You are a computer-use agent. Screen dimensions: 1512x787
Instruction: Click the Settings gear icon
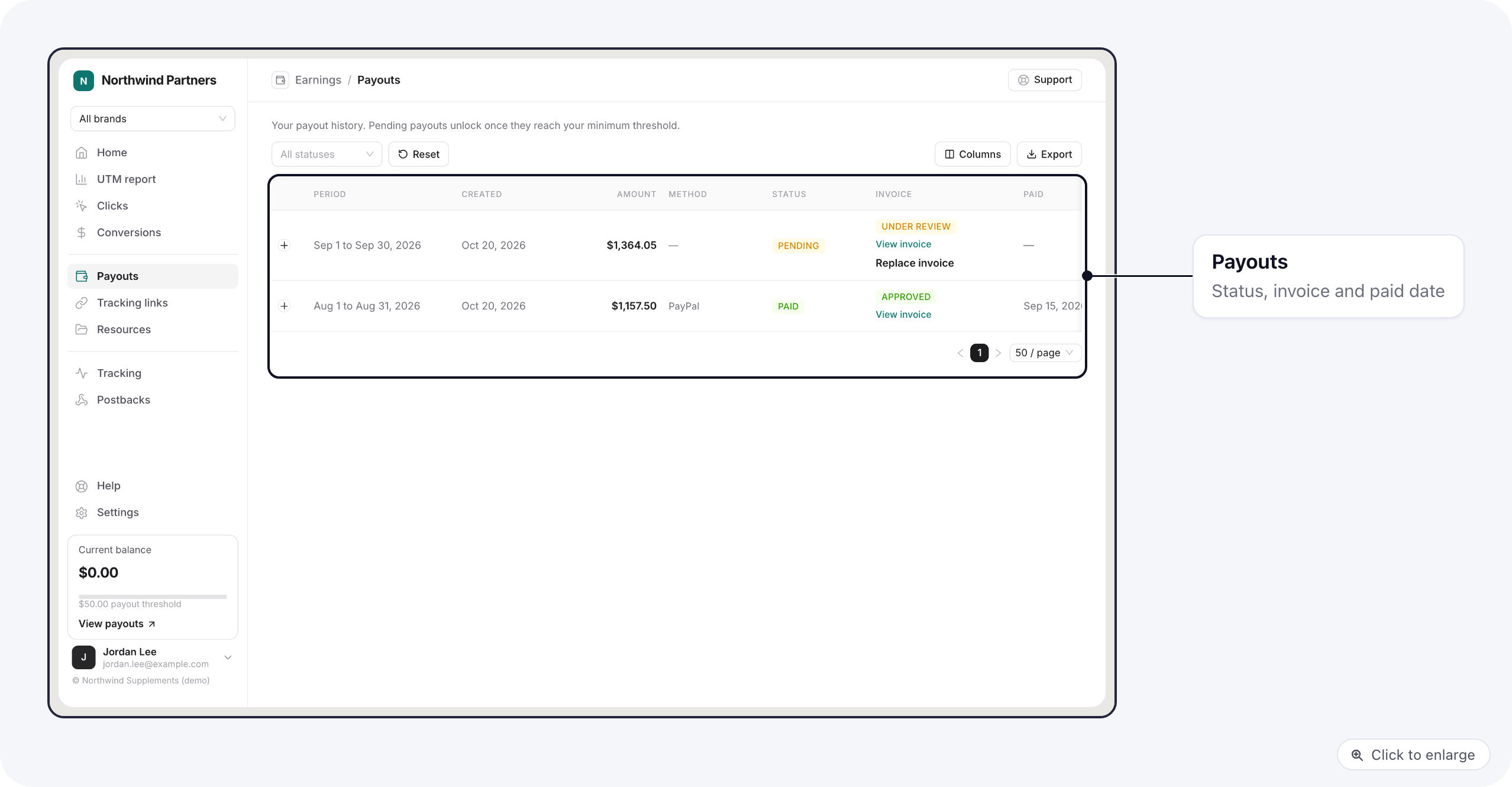click(82, 513)
